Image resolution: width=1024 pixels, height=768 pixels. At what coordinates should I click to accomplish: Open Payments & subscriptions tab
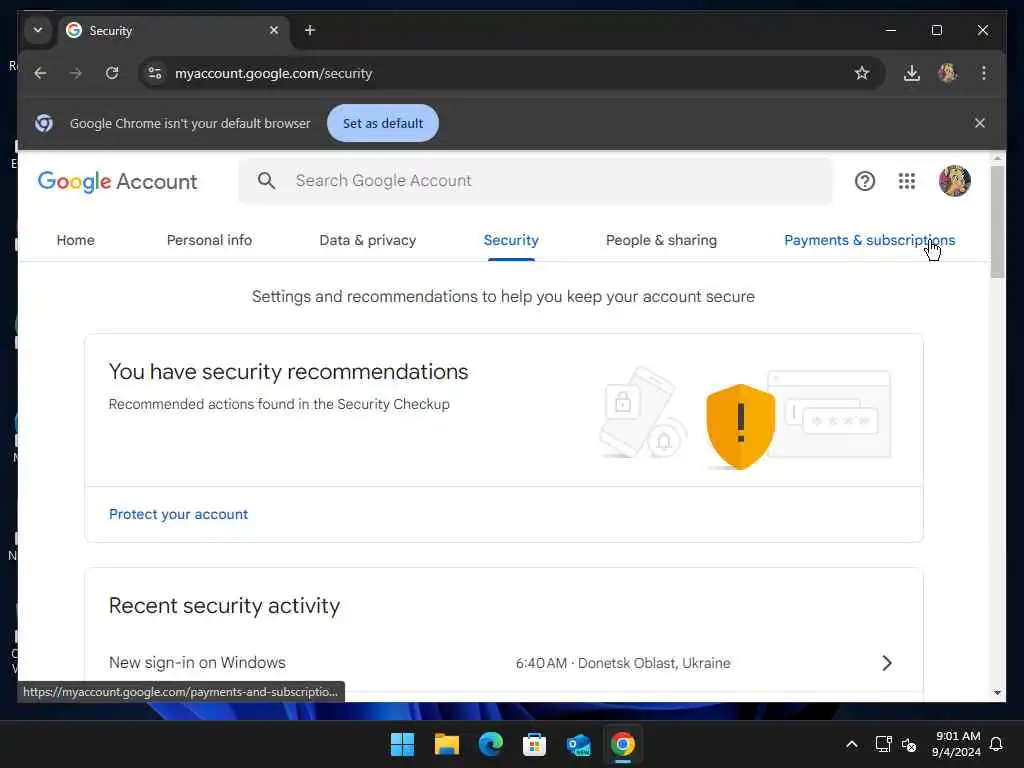click(x=869, y=240)
